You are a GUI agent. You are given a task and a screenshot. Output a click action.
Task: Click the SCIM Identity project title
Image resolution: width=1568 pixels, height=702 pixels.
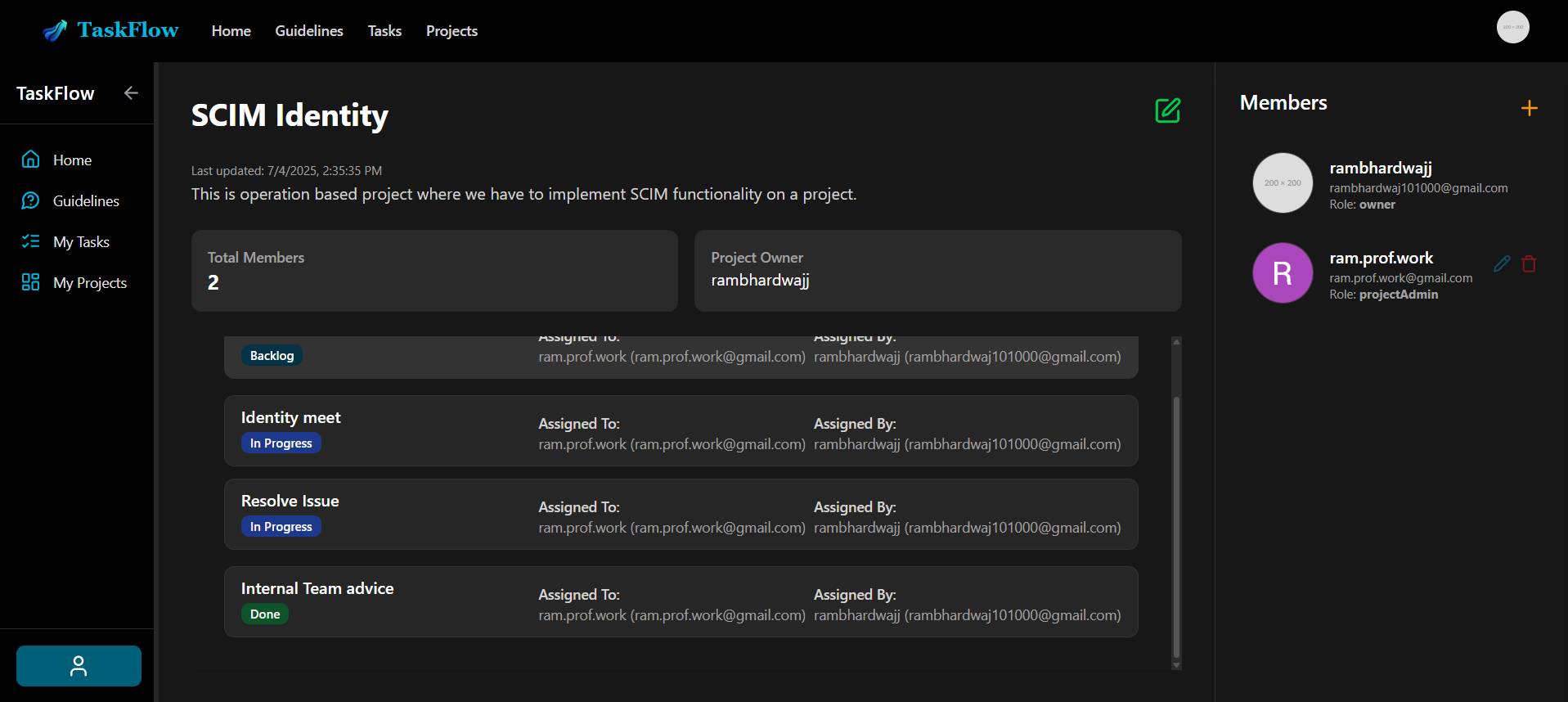tap(290, 115)
